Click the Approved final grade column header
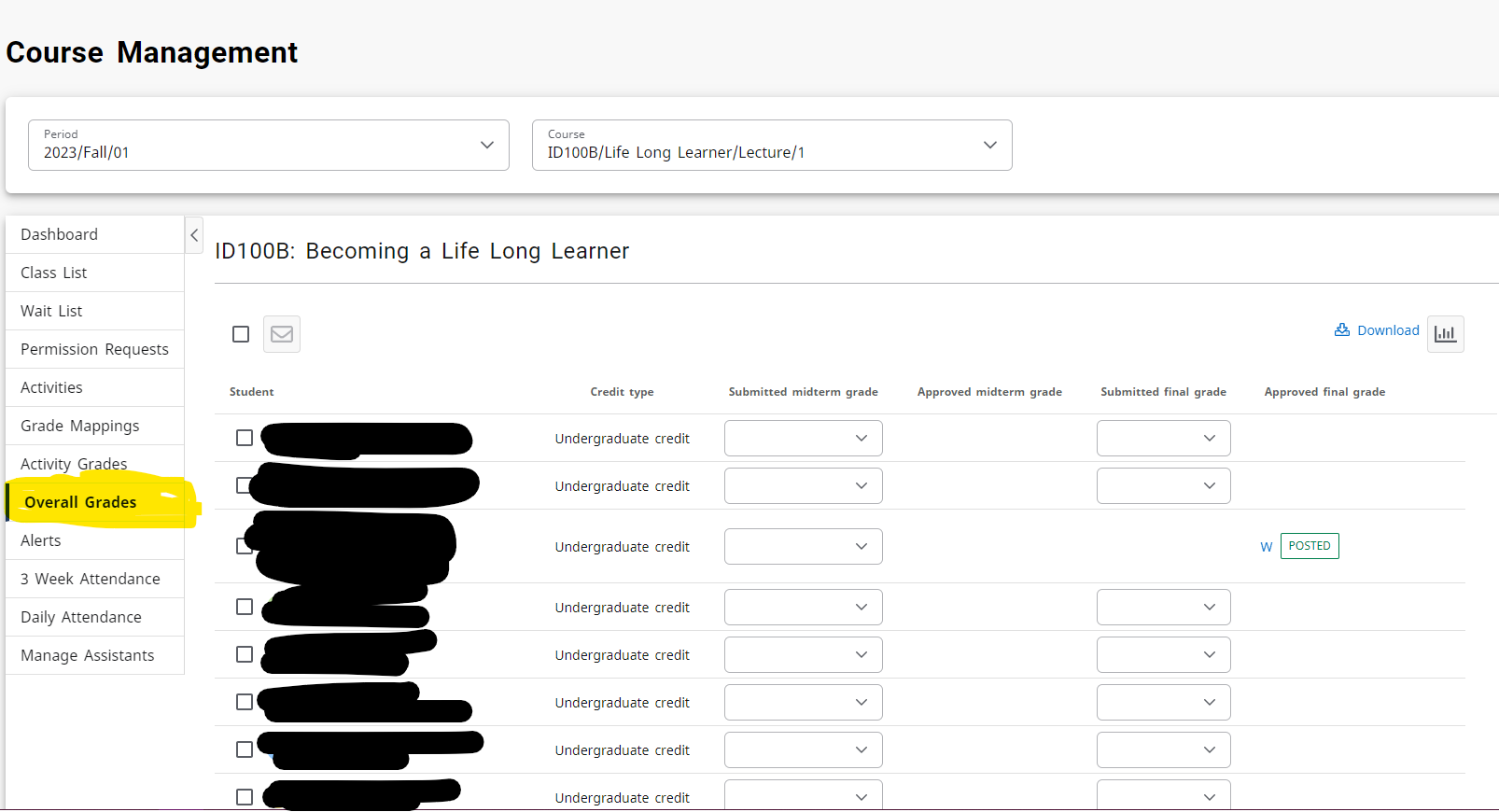 (1324, 392)
